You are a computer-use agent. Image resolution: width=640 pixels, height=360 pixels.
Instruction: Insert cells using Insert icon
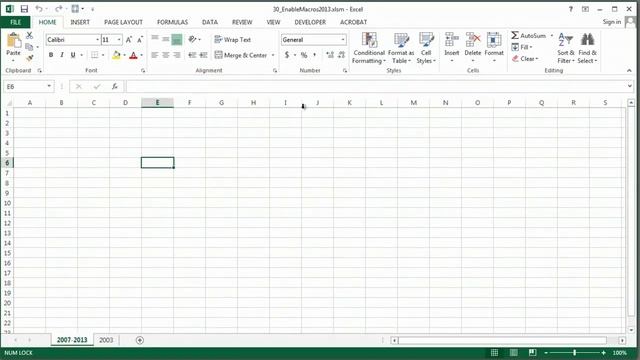point(452,40)
